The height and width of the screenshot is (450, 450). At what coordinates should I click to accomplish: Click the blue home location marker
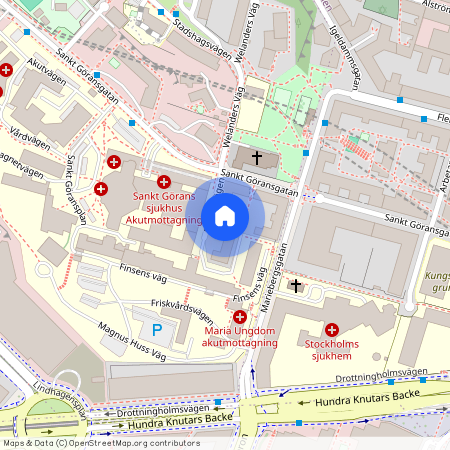225,217
